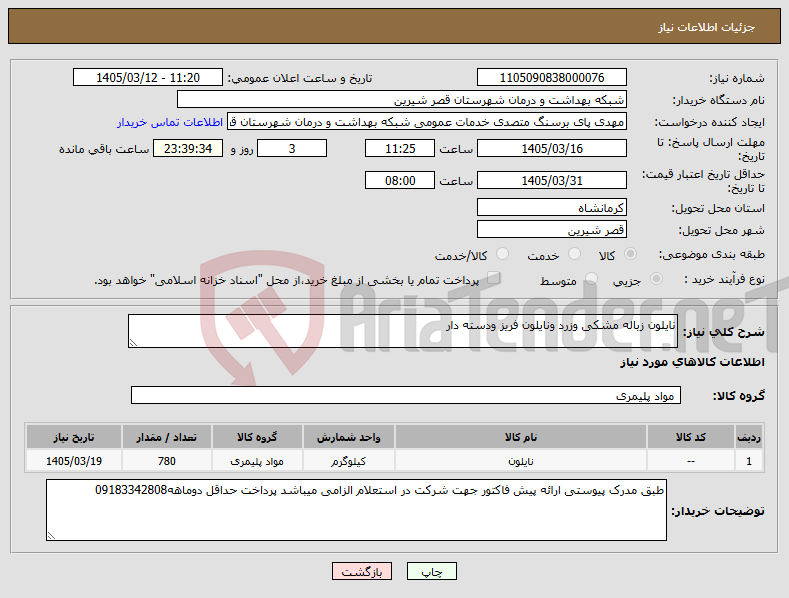Click the کد کالا column header
The width and height of the screenshot is (789, 598).
point(690,437)
